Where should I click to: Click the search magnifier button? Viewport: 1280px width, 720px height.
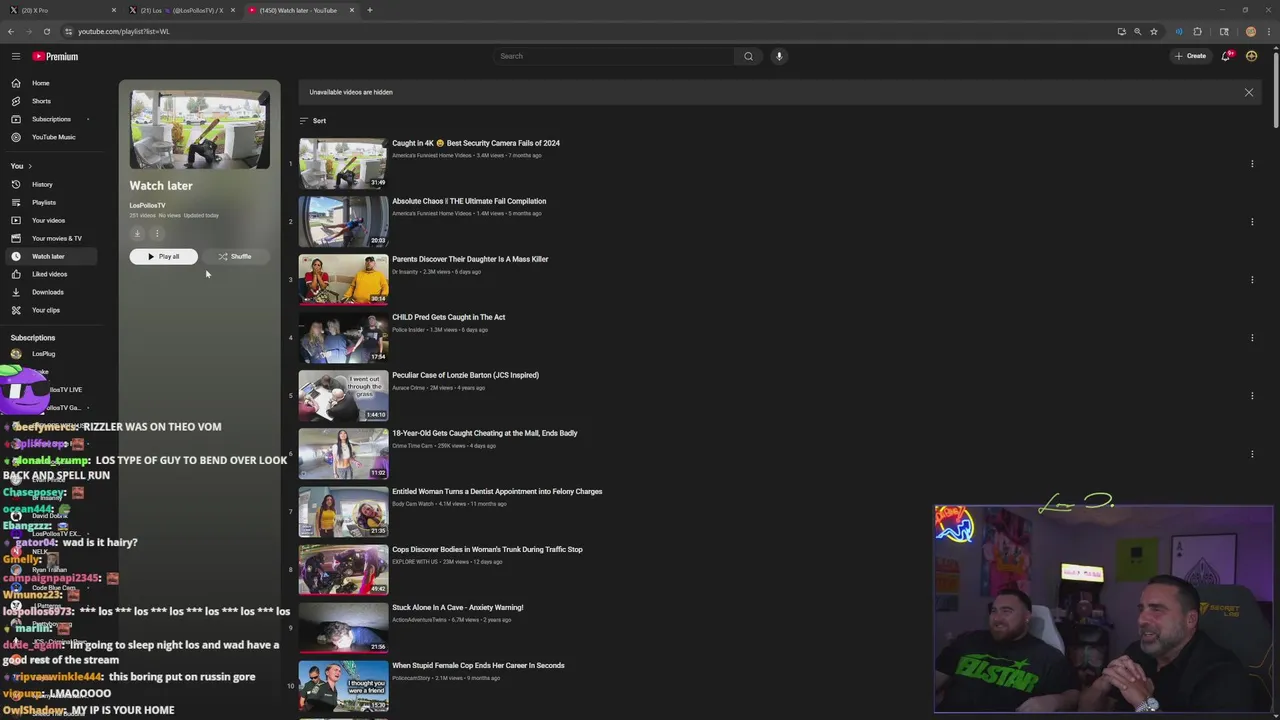point(748,56)
